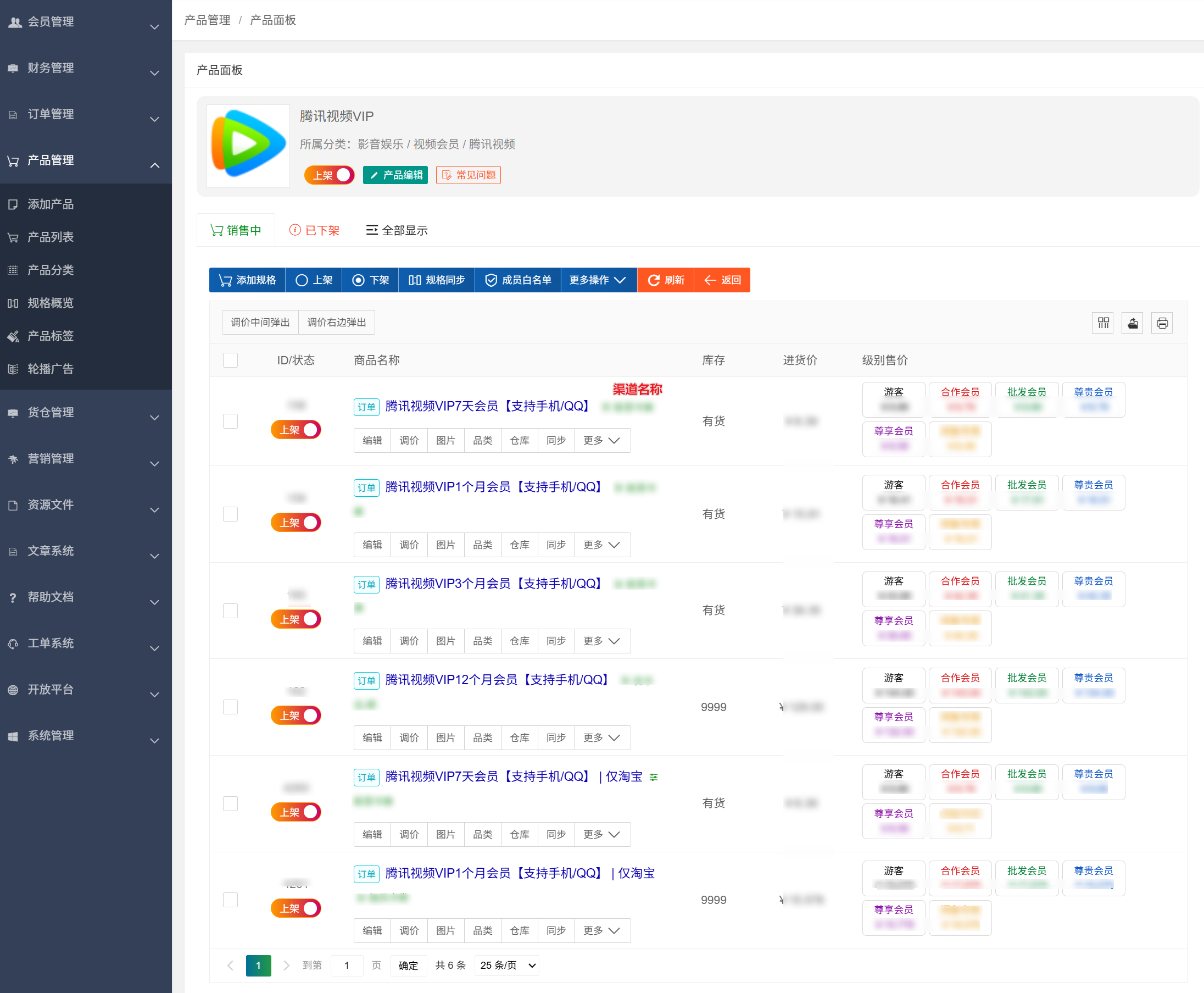Expand the 系统管理 sidebar menu

(x=155, y=741)
